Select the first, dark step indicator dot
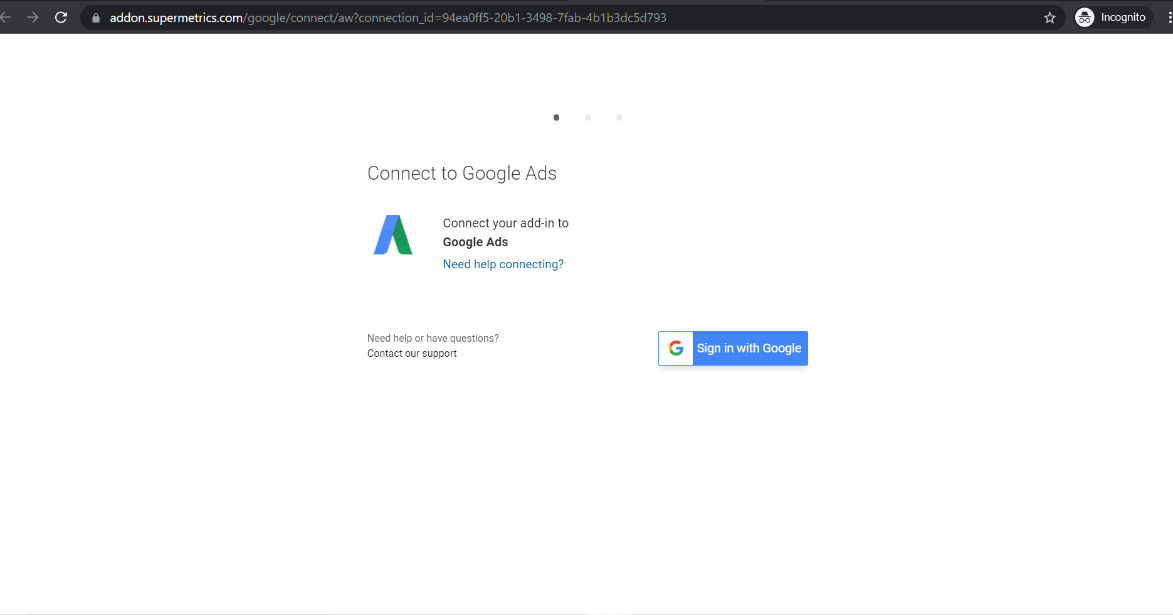Image resolution: width=1173 pixels, height=615 pixels. [556, 117]
